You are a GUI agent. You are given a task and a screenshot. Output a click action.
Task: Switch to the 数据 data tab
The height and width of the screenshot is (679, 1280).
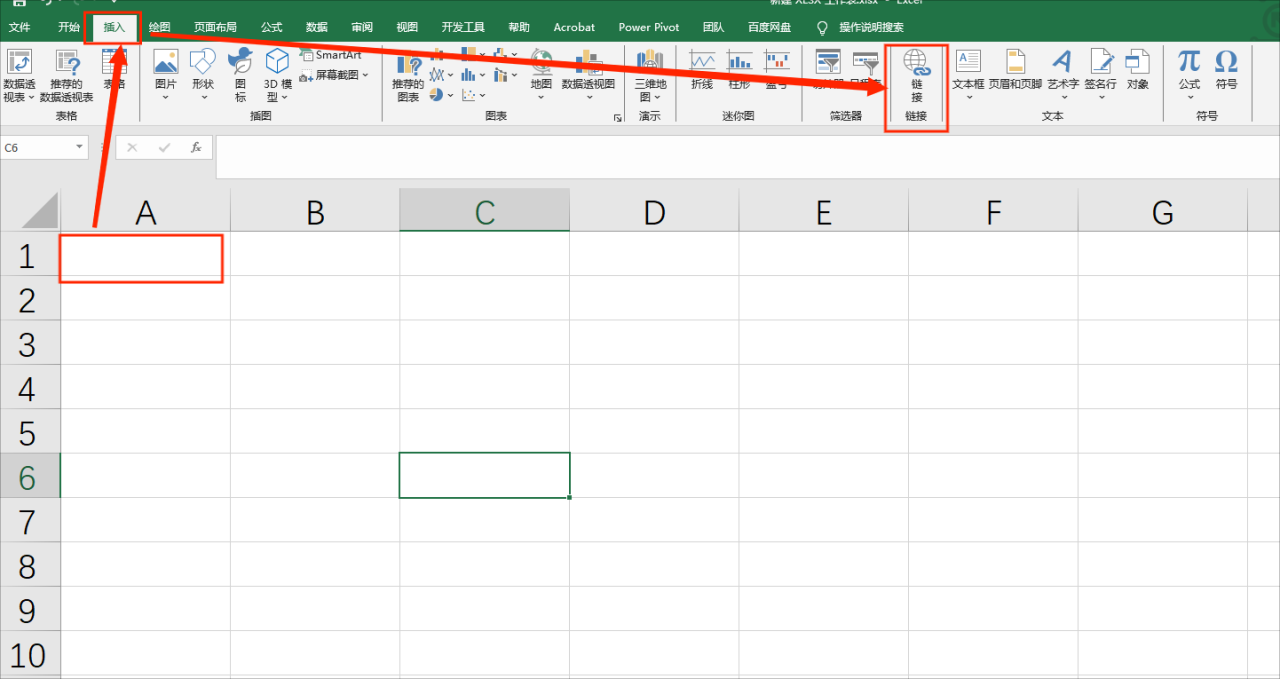316,27
